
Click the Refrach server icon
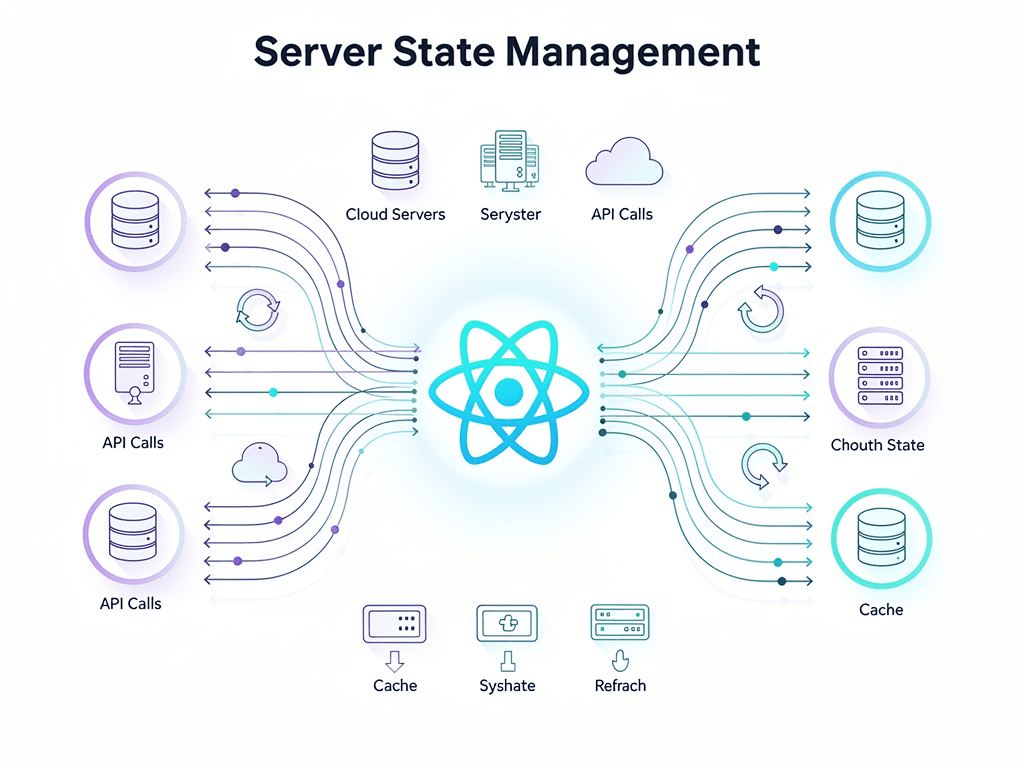[x=620, y=622]
